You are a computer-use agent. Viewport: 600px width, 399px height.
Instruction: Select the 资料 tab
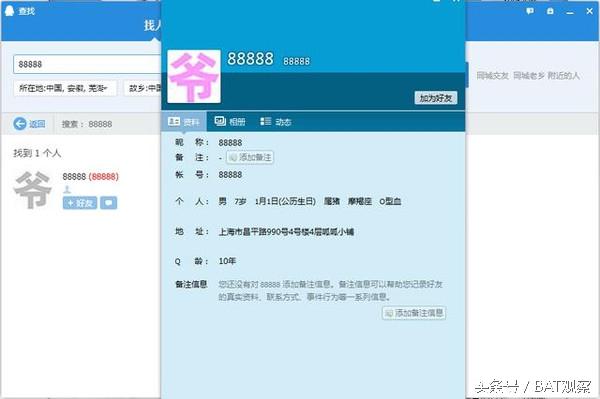pyautogui.click(x=184, y=122)
